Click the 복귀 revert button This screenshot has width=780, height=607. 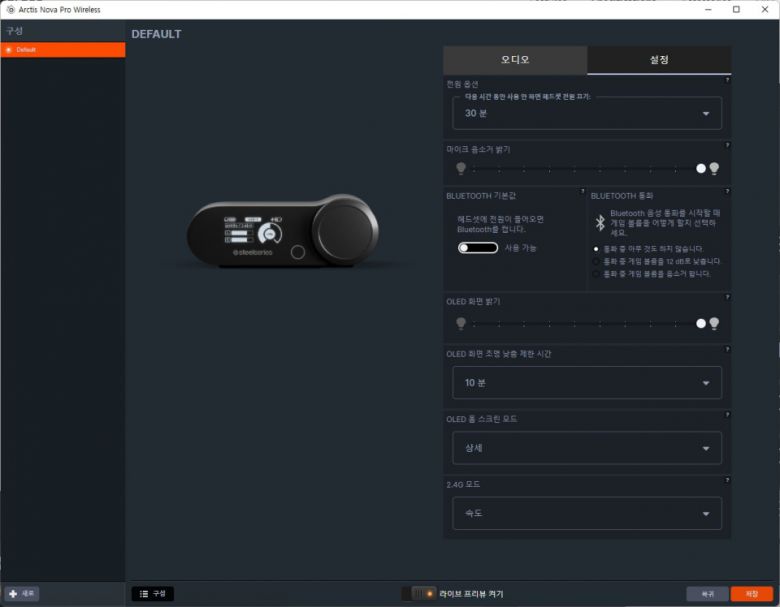(707, 594)
